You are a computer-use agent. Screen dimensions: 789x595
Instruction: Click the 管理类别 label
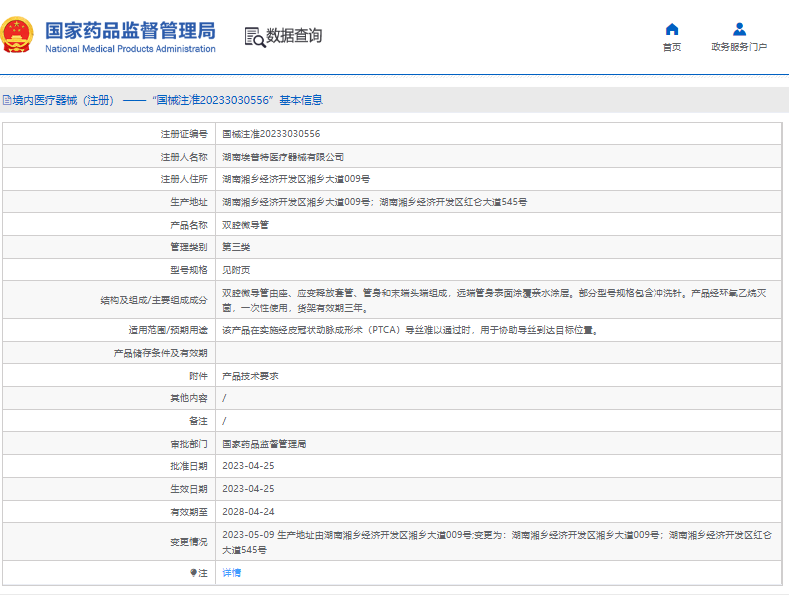(x=189, y=247)
